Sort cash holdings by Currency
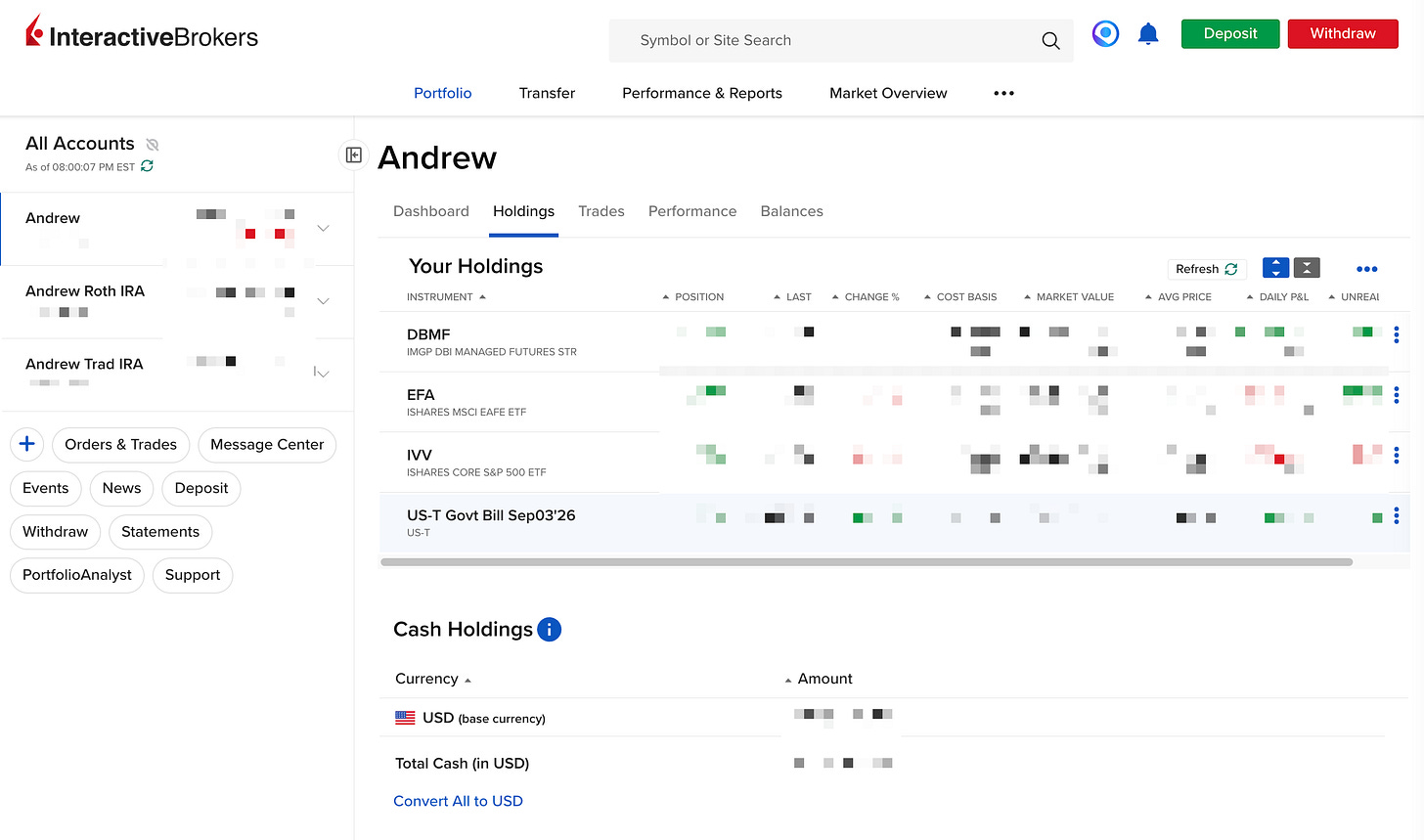This screenshot has width=1424, height=840. coord(433,679)
